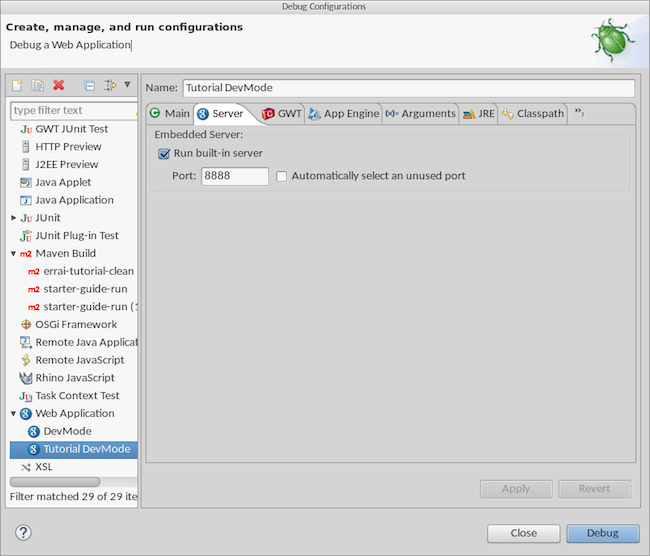Show hidden tabs via overflow chevron

click(x=579, y=112)
